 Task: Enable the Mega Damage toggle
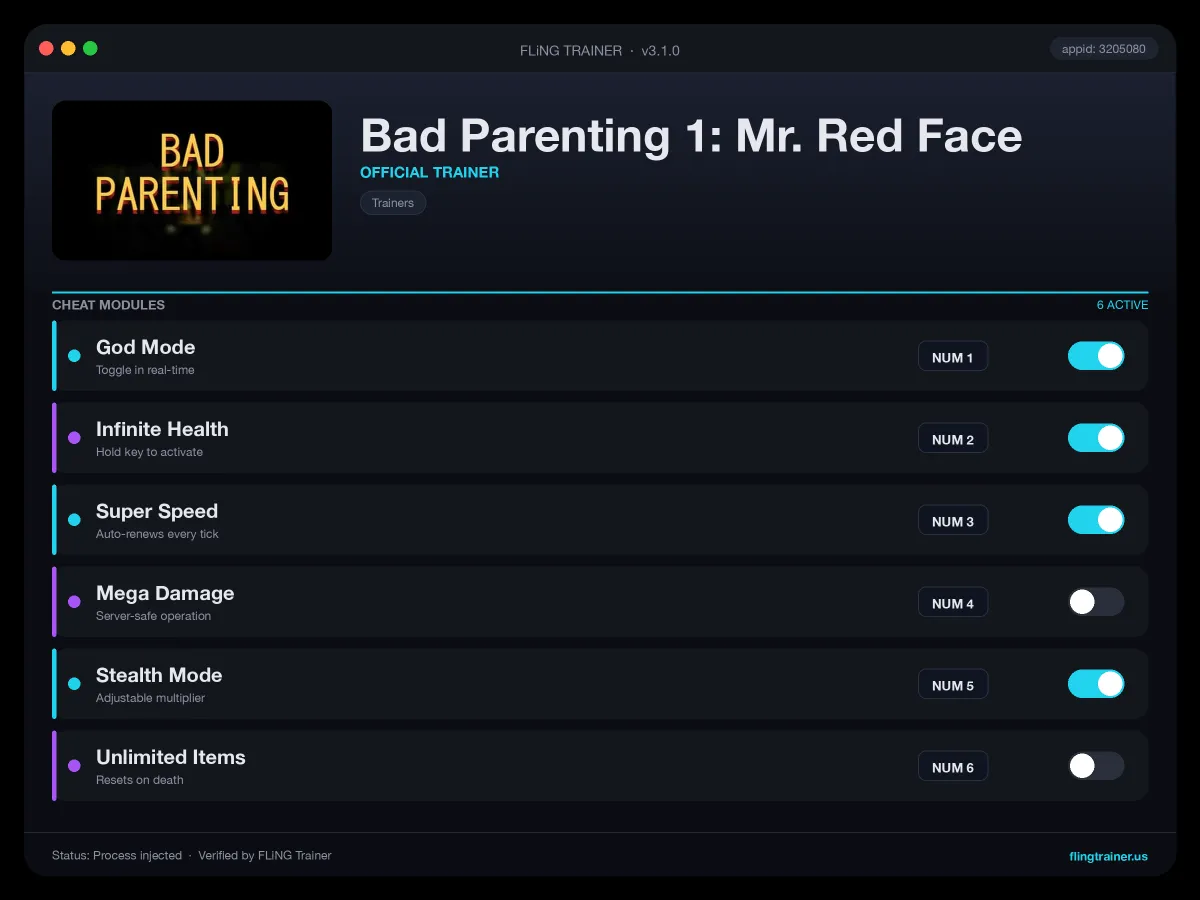coord(1096,602)
